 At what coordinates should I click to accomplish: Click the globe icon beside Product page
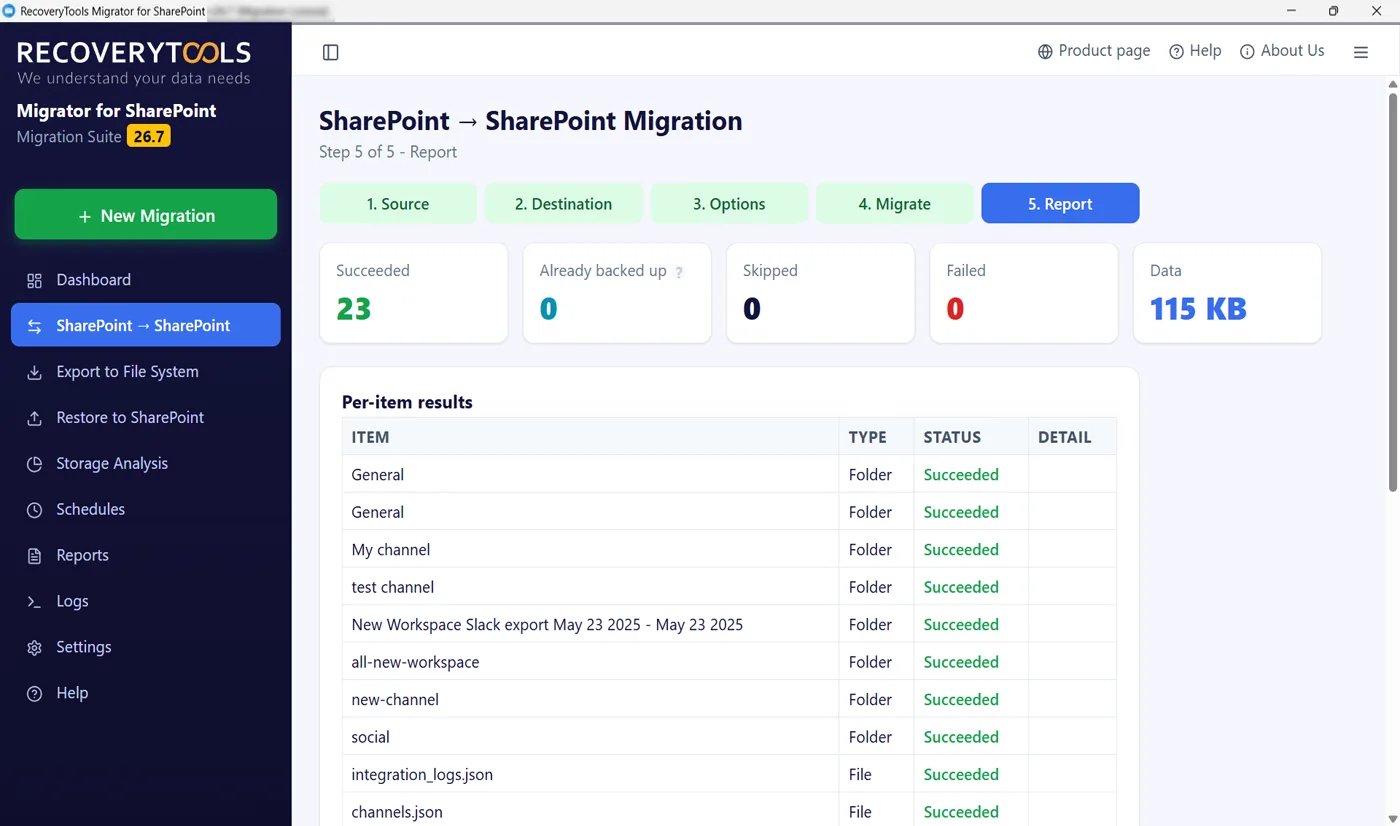[x=1045, y=52]
